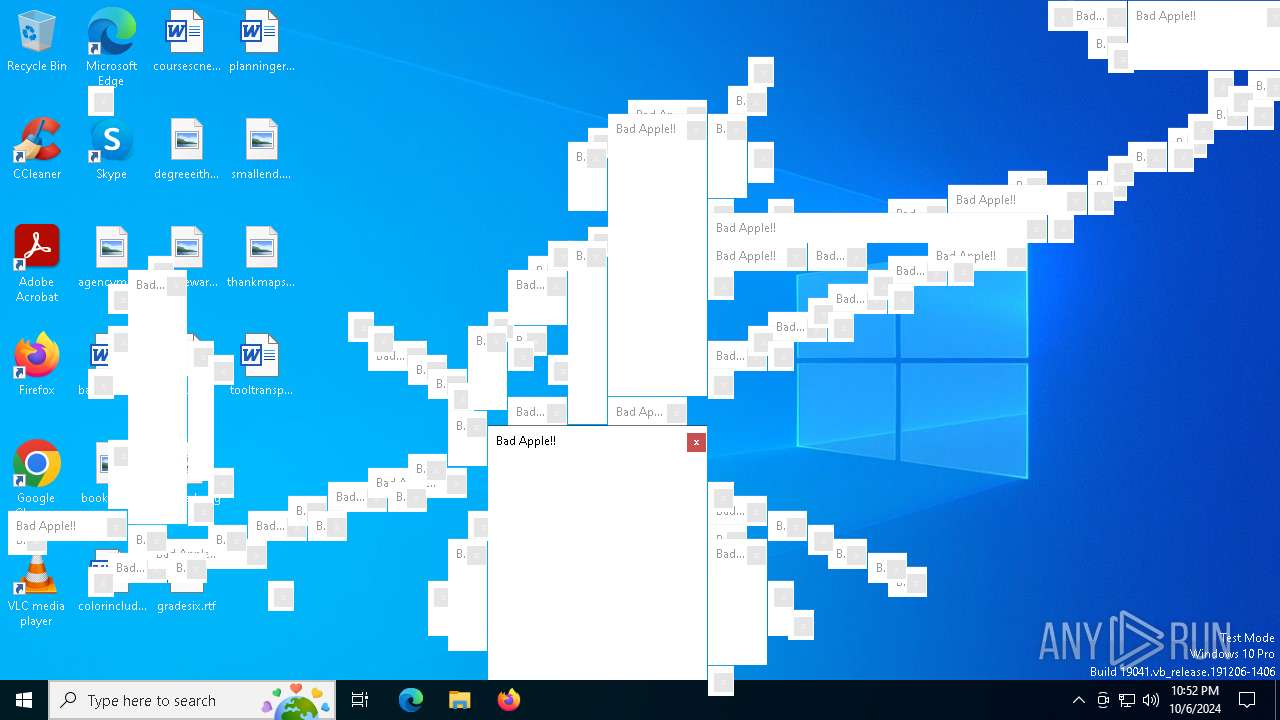Screen dimensions: 1280x720
Task: Click the taskbar search box
Action: (192, 700)
